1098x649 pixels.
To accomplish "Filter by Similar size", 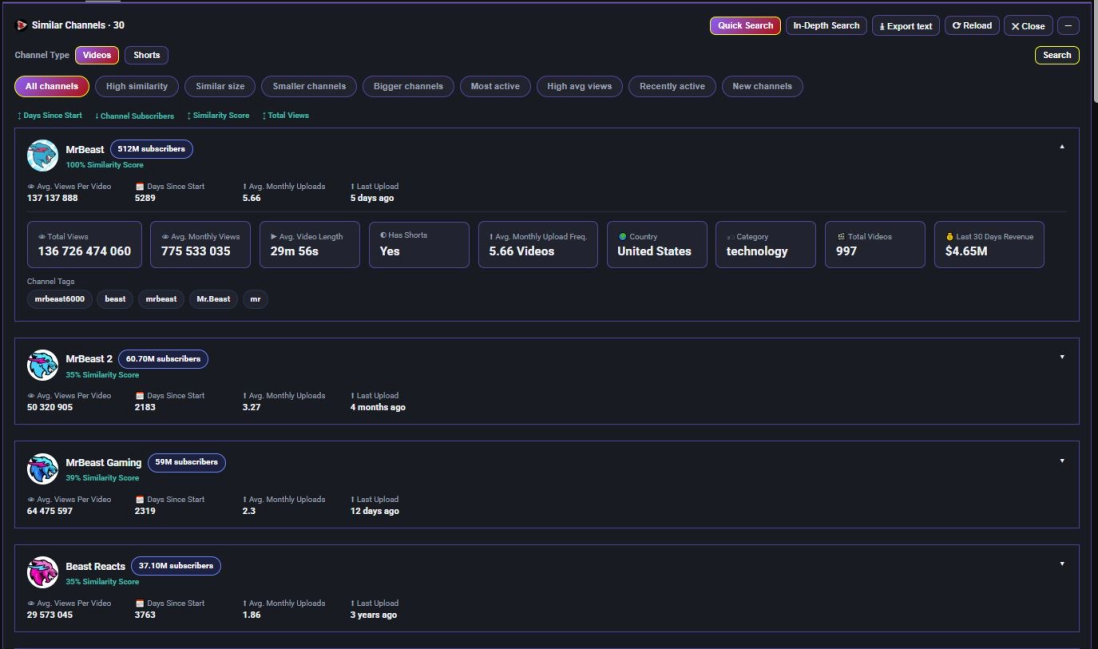I will 220,86.
